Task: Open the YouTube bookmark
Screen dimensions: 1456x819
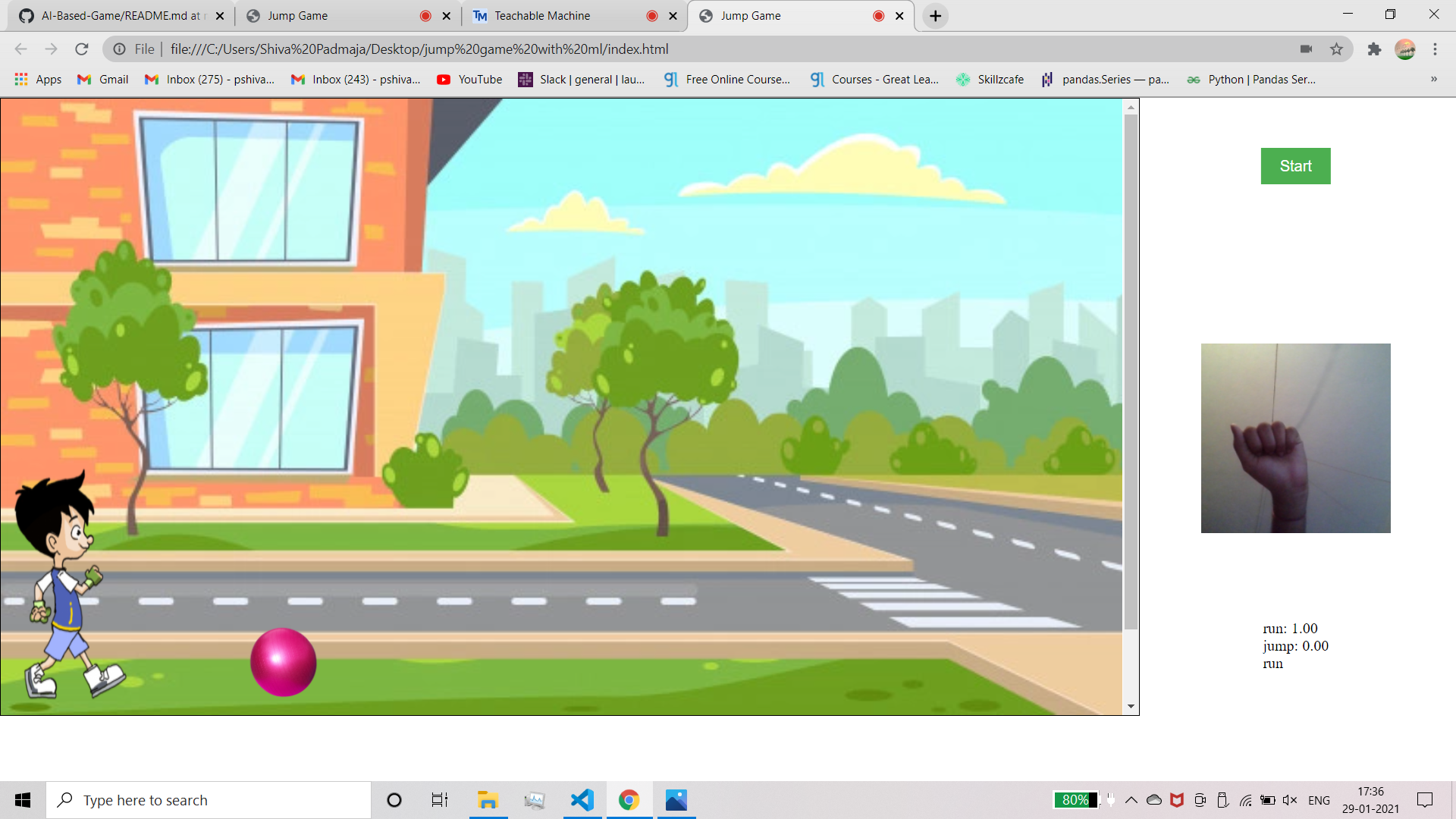Action: [469, 80]
